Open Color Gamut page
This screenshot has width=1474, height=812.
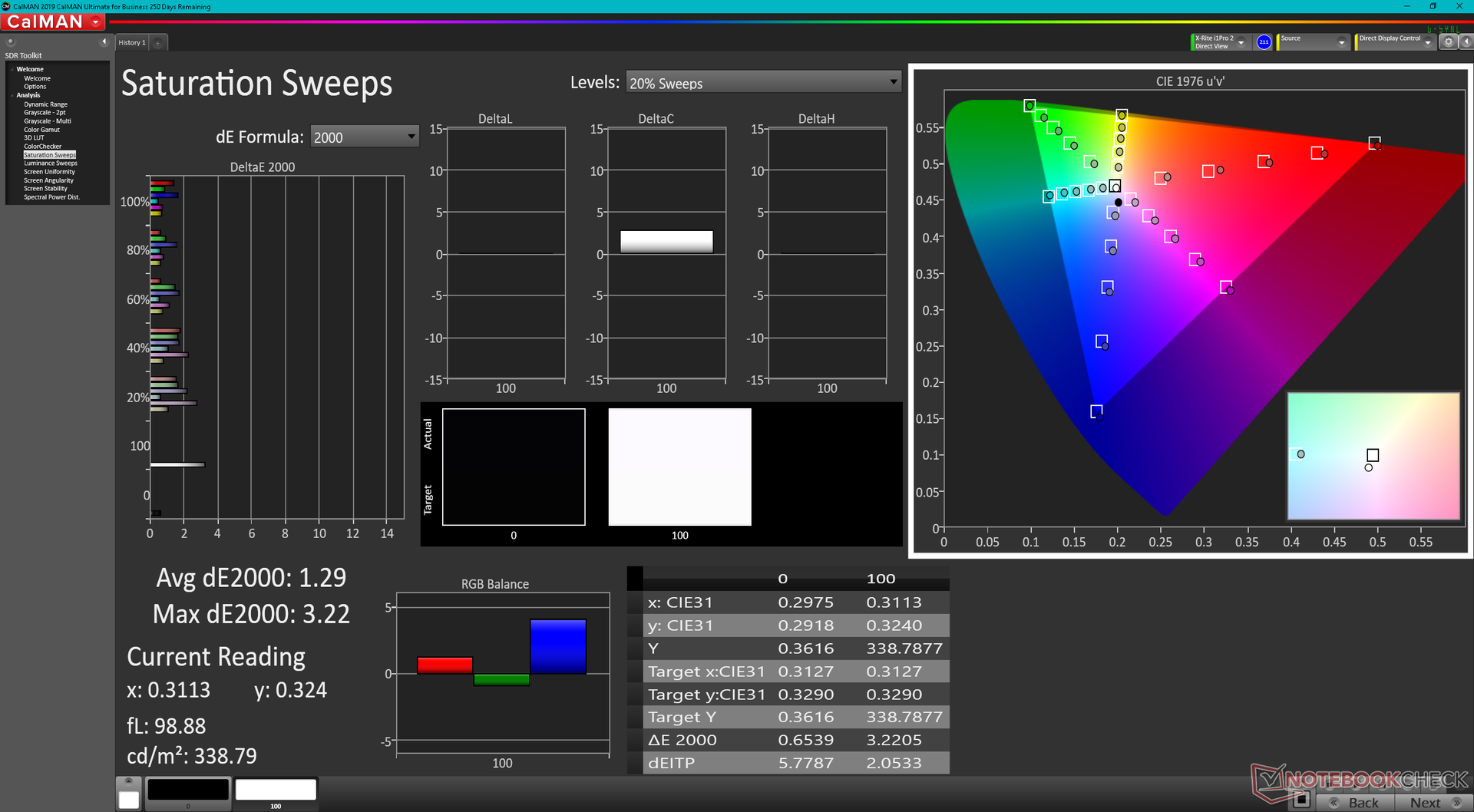(41, 130)
